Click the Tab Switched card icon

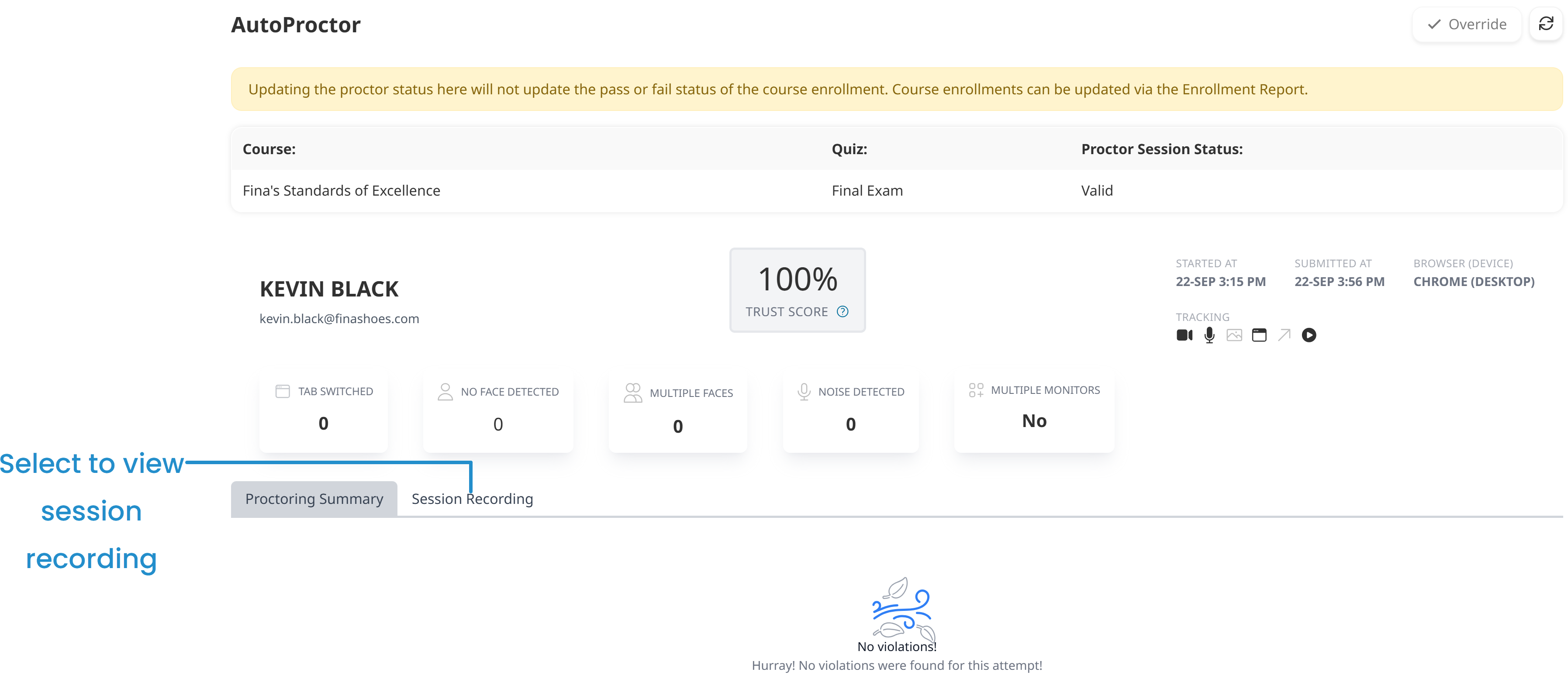coord(283,392)
